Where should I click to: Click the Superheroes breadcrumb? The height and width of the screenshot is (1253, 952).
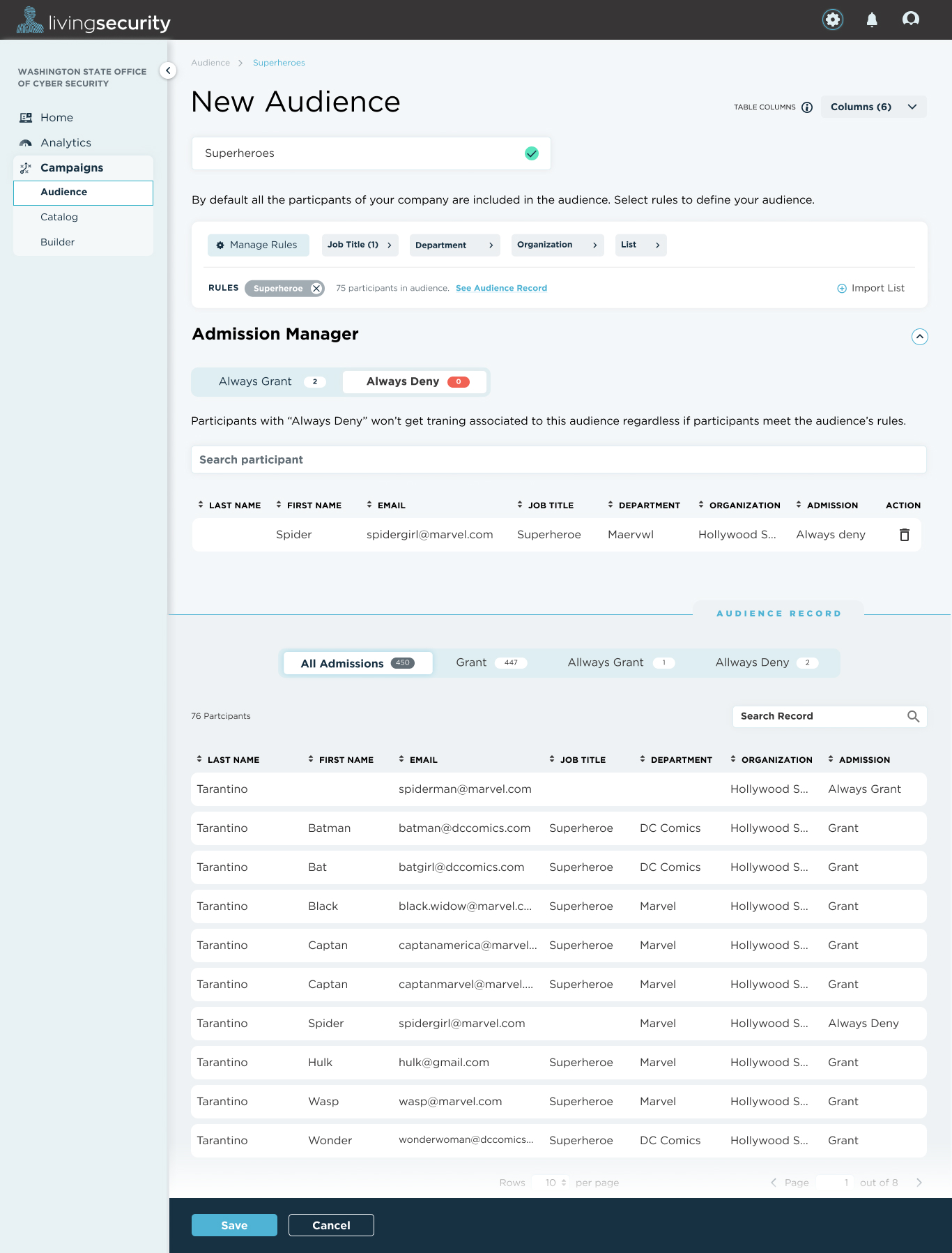(279, 63)
